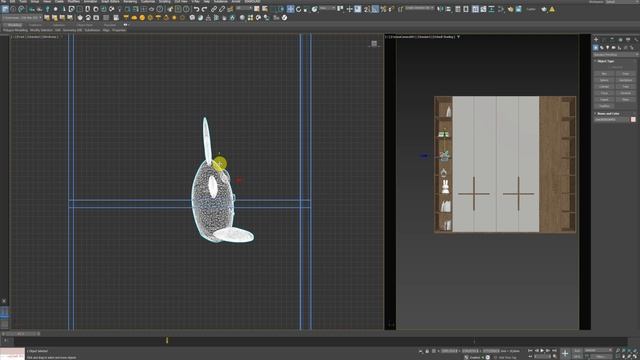Collapse the Object Type rollout
The width and height of the screenshot is (640, 360).
[606, 61]
